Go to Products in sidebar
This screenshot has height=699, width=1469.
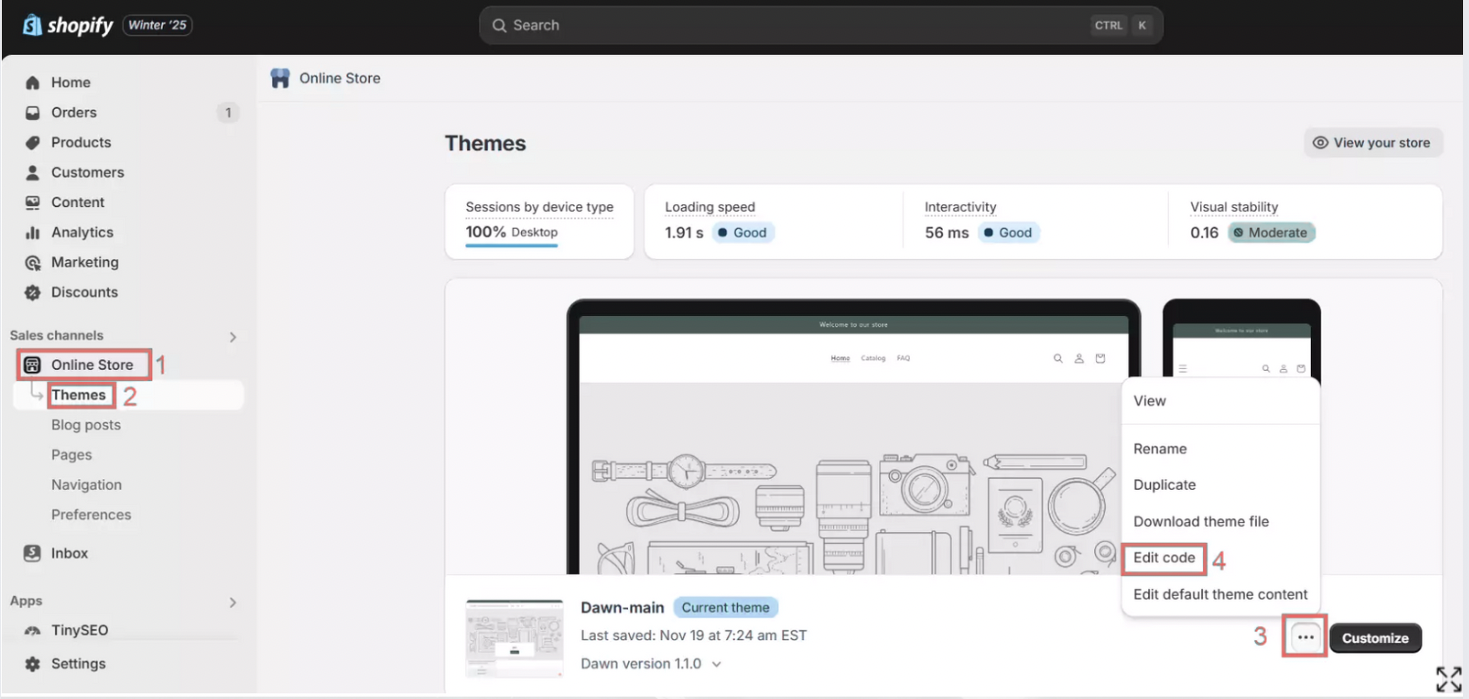coord(81,142)
